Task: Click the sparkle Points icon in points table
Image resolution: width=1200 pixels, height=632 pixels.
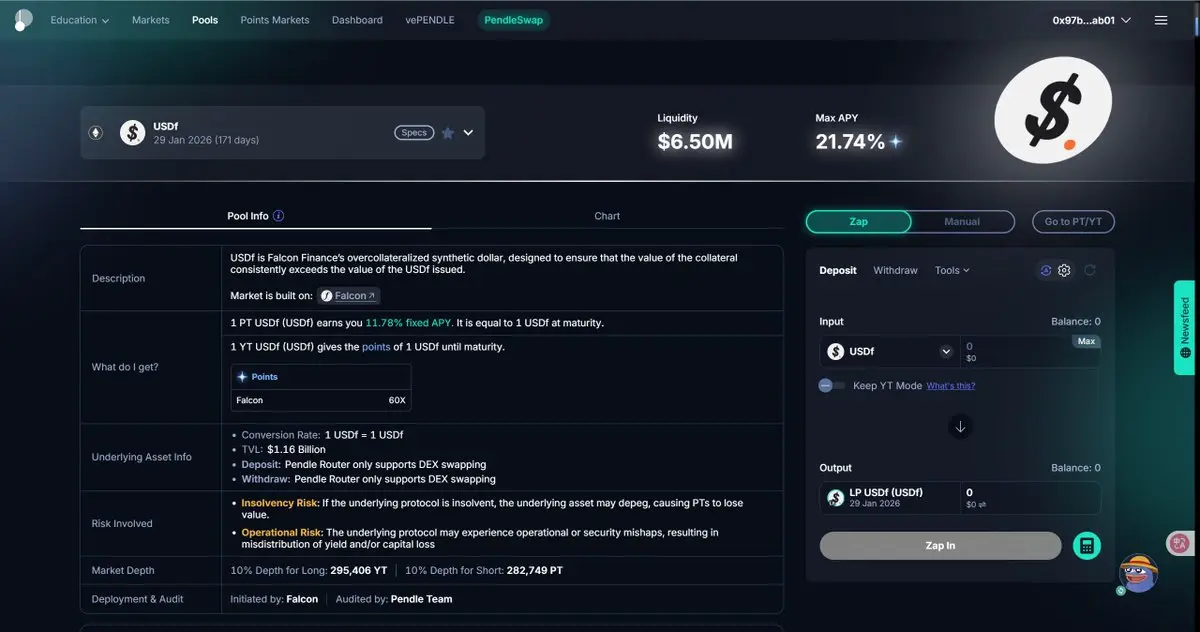Action: pos(242,377)
